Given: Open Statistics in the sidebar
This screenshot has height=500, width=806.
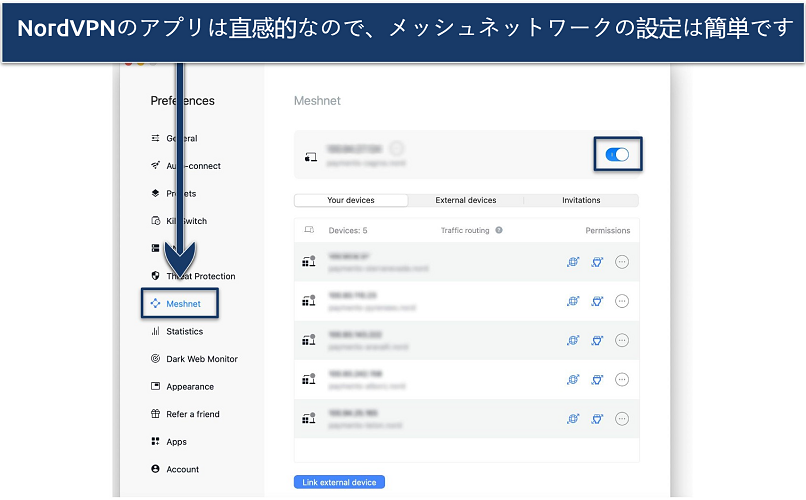Looking at the screenshot, I should point(184,331).
